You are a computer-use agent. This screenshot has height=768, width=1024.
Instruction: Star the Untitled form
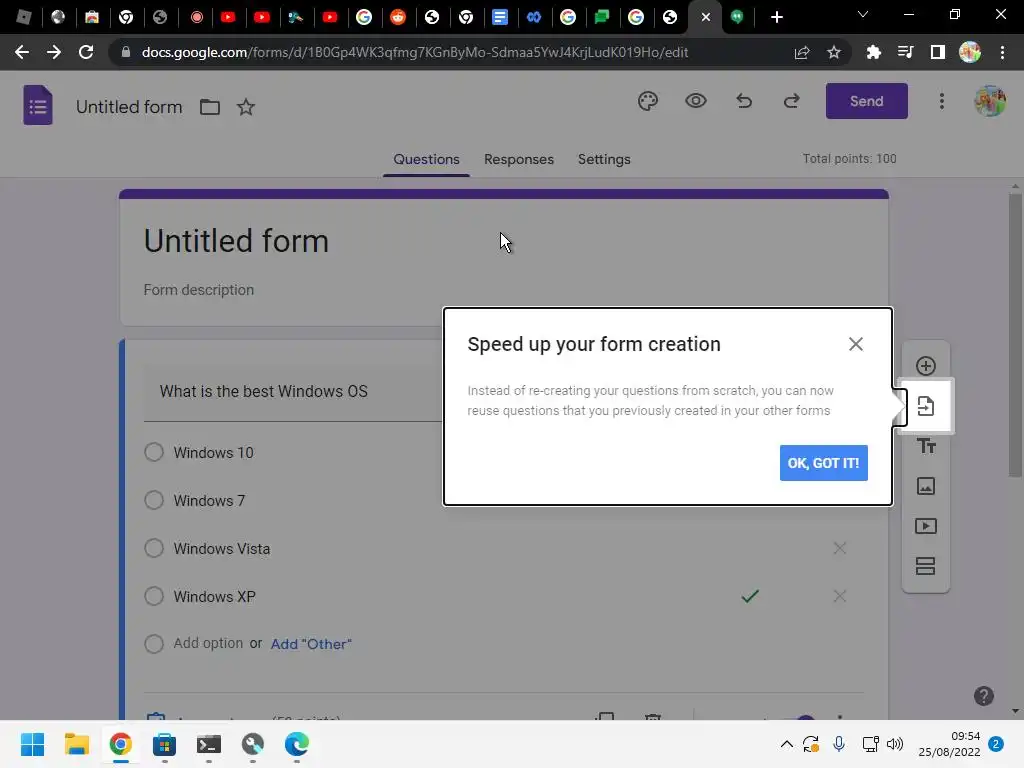[x=246, y=106]
